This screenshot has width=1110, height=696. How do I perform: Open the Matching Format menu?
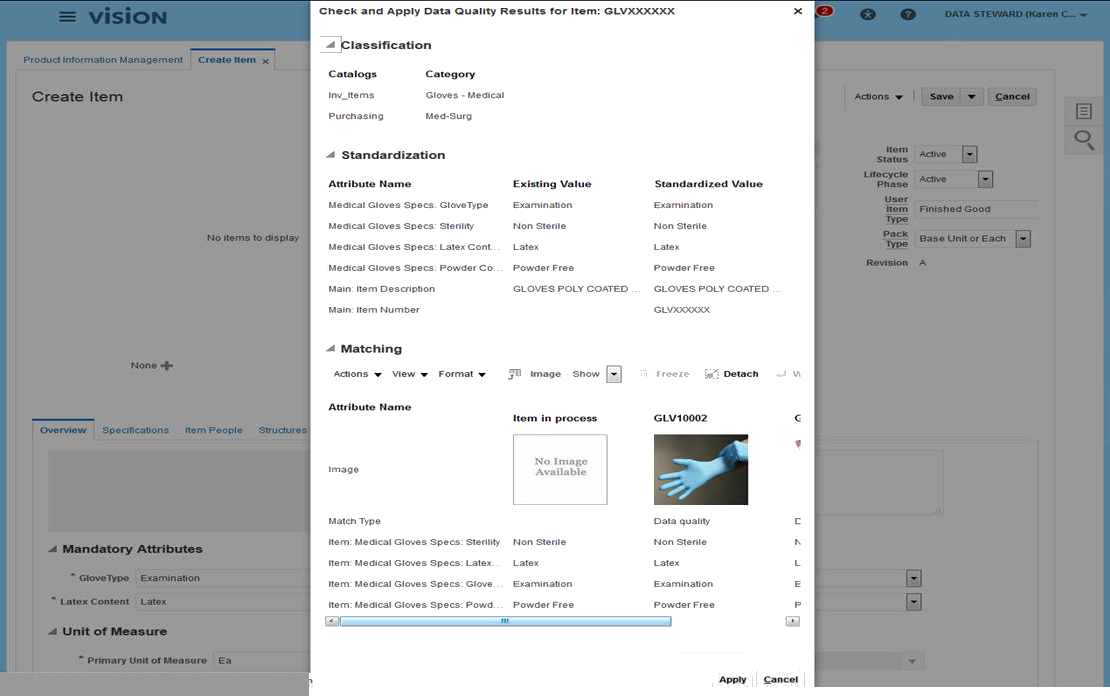pos(462,374)
